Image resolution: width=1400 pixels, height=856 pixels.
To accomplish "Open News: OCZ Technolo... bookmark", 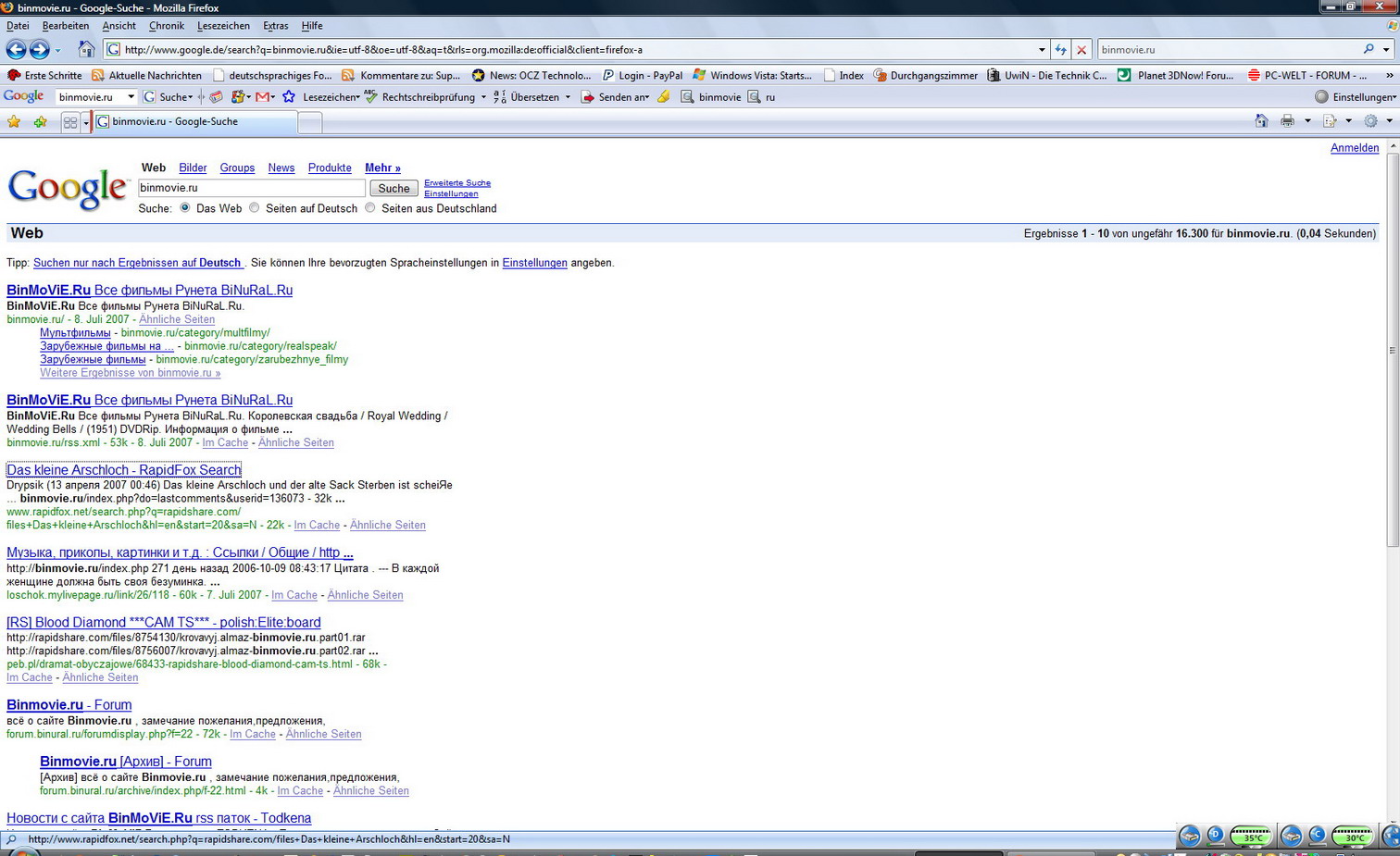I will 531,75.
